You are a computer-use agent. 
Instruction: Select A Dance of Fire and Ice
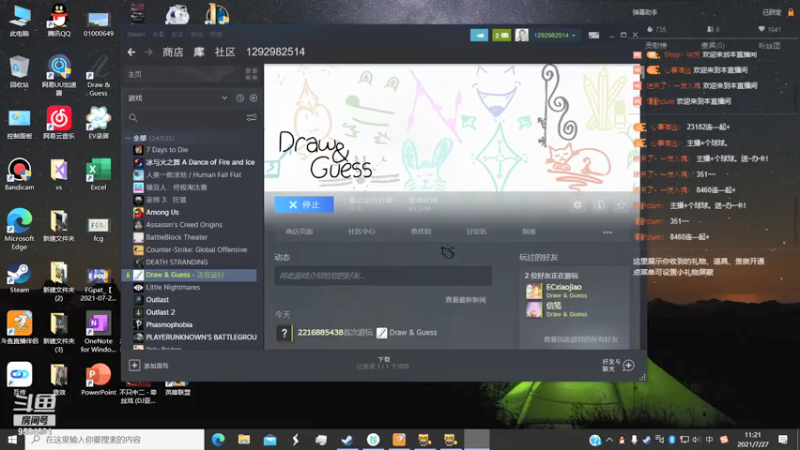click(200, 162)
